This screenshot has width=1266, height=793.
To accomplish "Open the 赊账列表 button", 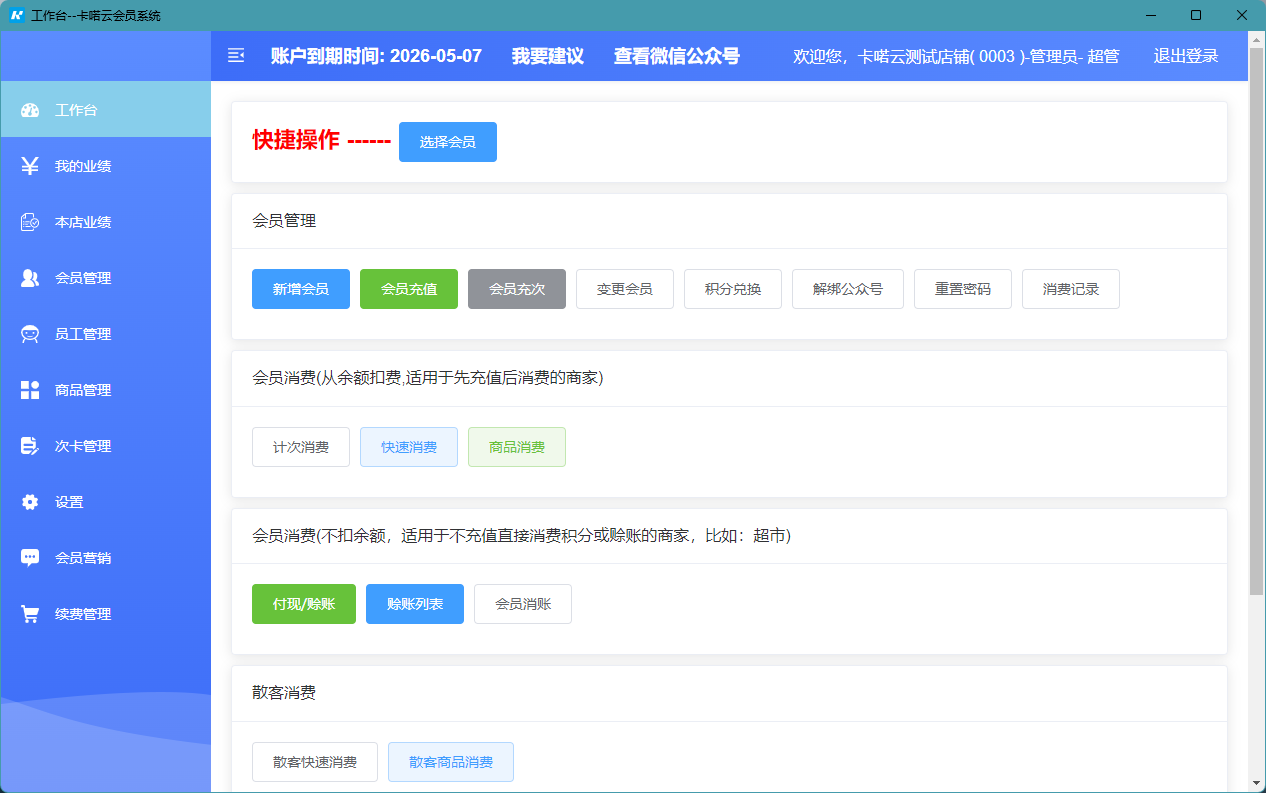I will (415, 604).
